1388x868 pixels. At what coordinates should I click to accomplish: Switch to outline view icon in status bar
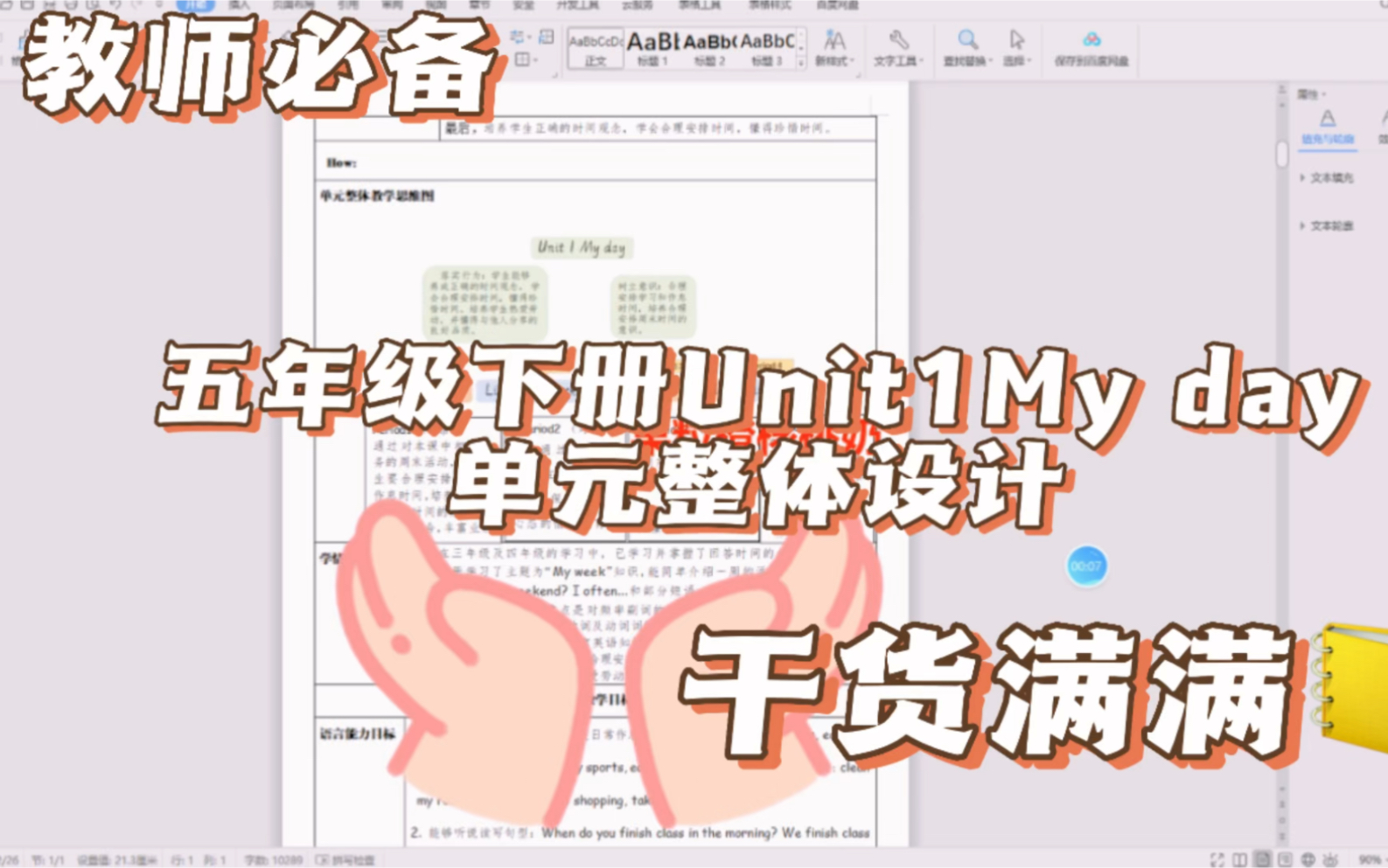click(1285, 860)
